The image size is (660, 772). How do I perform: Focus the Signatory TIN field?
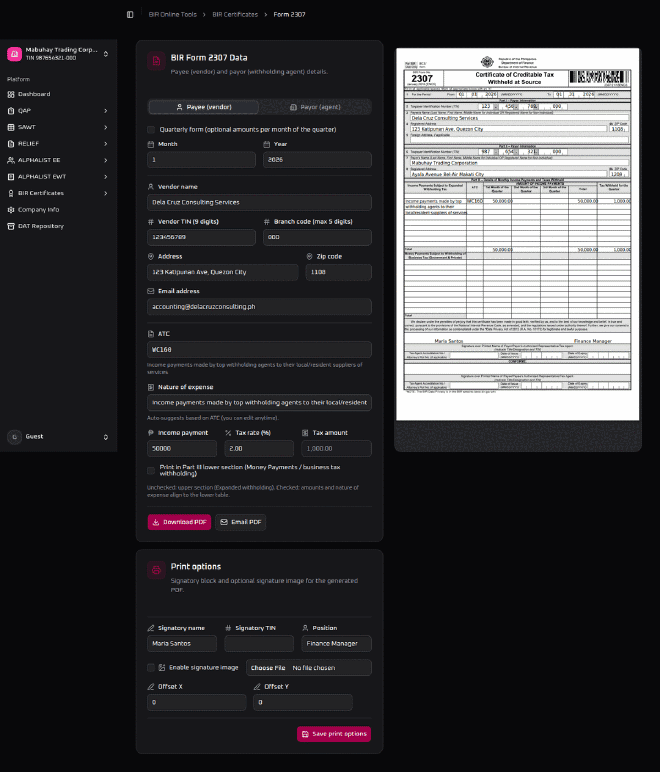point(259,644)
